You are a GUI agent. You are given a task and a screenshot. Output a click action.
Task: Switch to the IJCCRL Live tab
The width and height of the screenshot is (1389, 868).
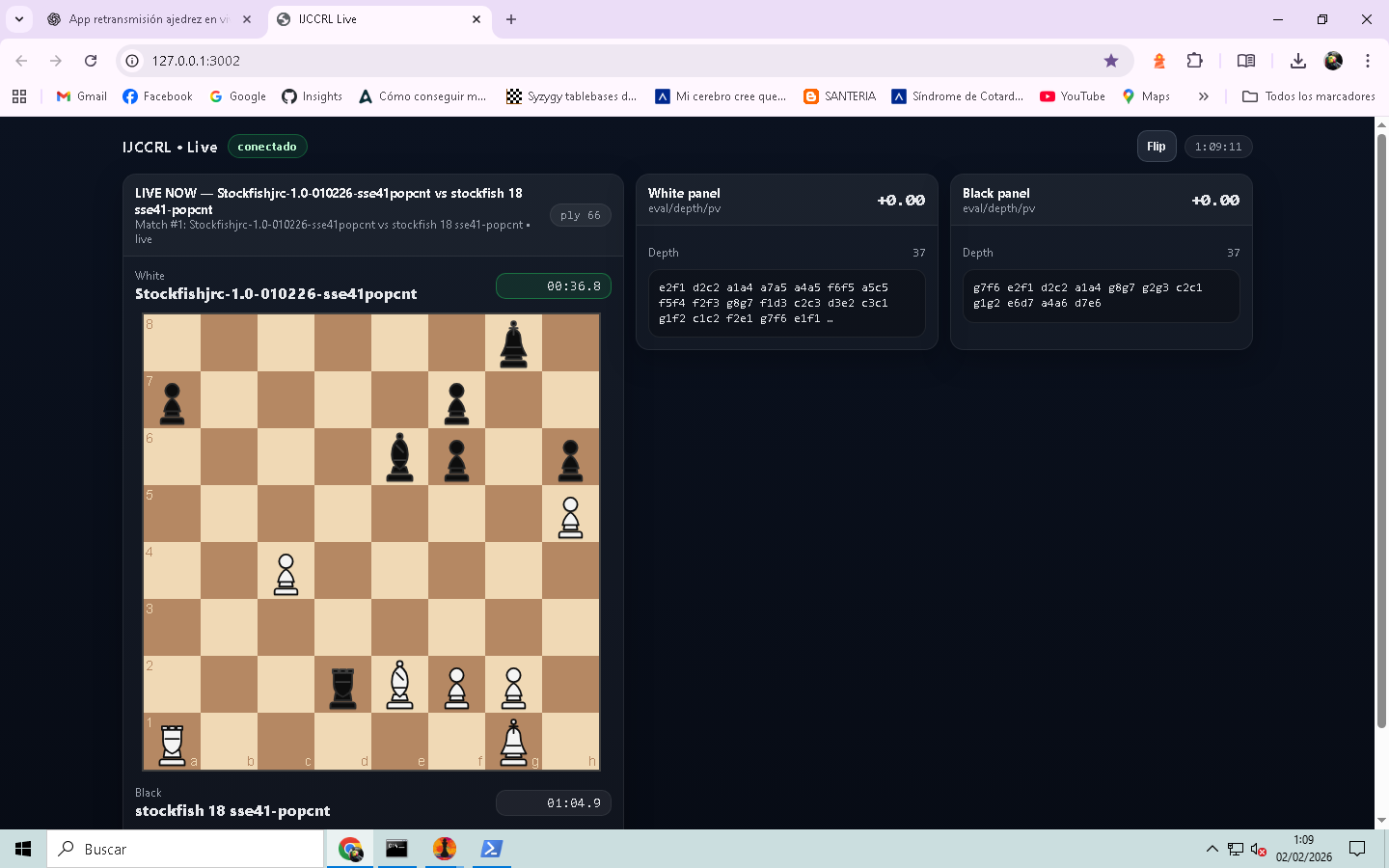pos(376,19)
